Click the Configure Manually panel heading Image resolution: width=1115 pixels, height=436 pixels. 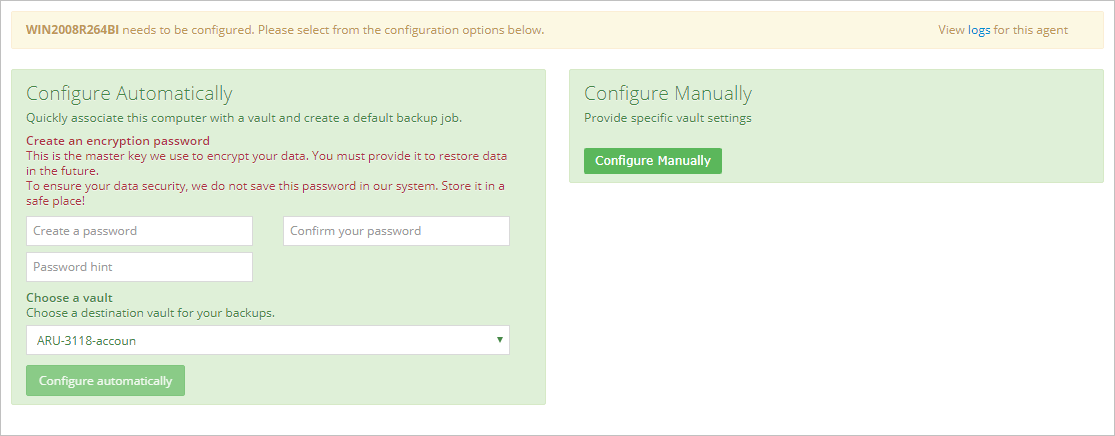click(668, 93)
